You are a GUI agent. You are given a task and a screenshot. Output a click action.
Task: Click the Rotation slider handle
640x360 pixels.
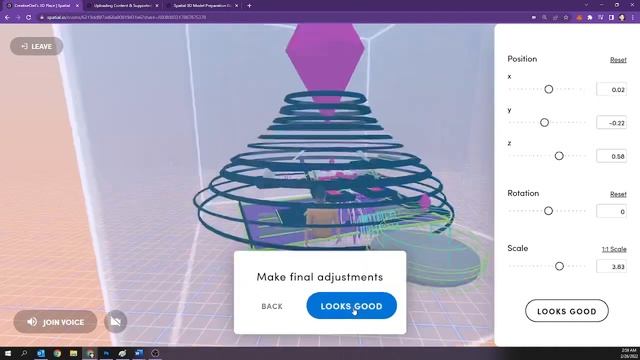[x=549, y=211]
